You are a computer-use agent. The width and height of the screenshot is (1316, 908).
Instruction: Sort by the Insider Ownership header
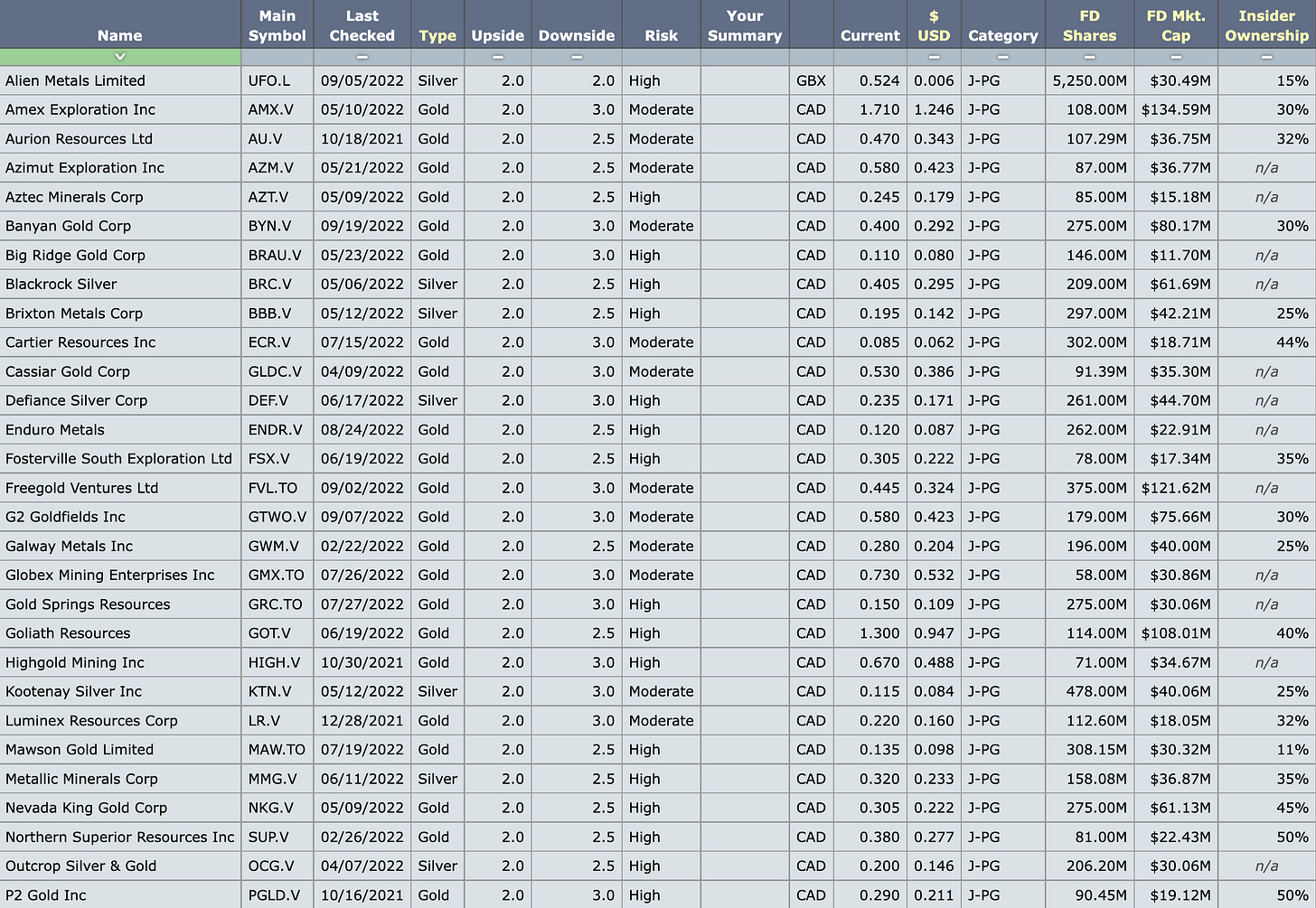[x=1266, y=24]
